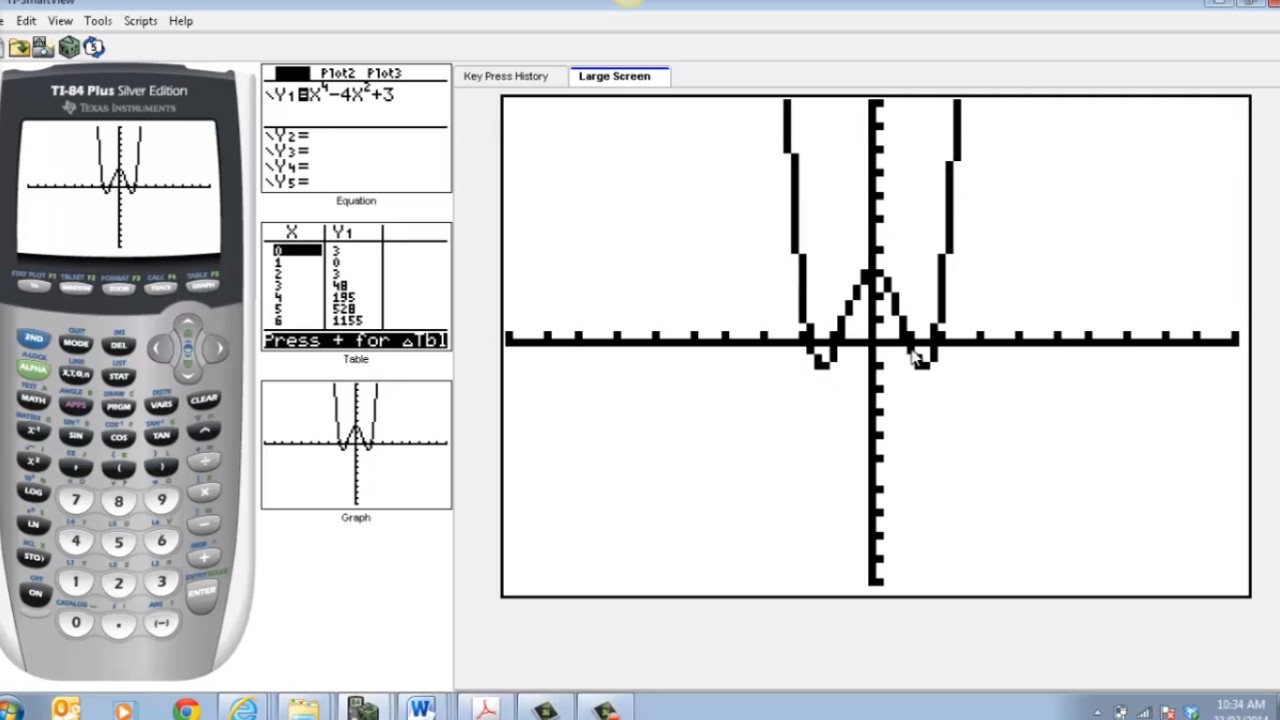Click the blue 2ND calculator key

point(34,339)
